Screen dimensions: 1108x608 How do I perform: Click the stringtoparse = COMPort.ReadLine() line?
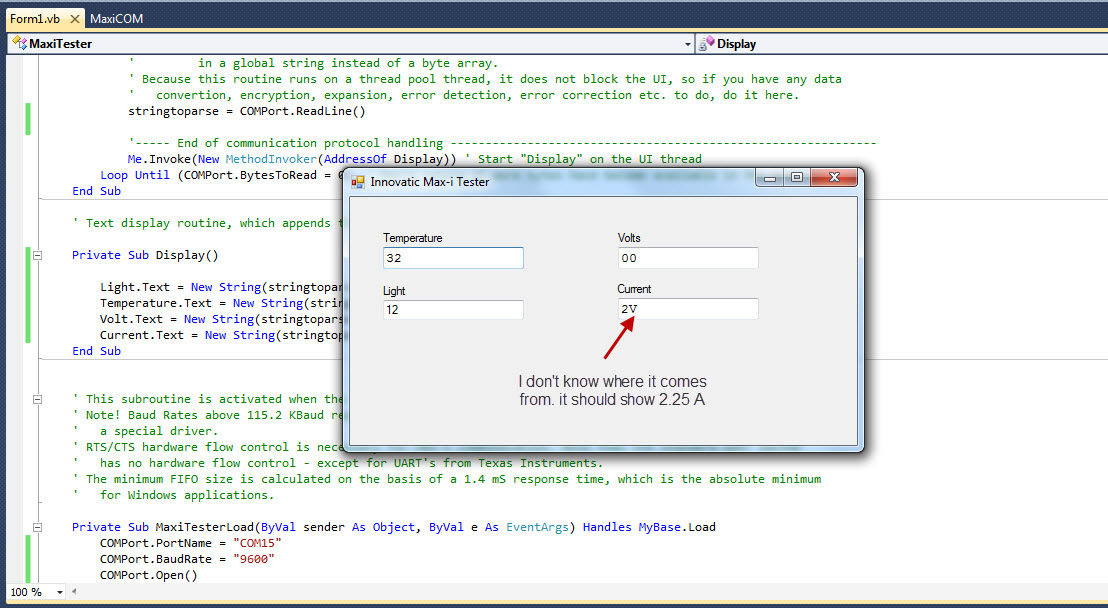click(x=247, y=112)
